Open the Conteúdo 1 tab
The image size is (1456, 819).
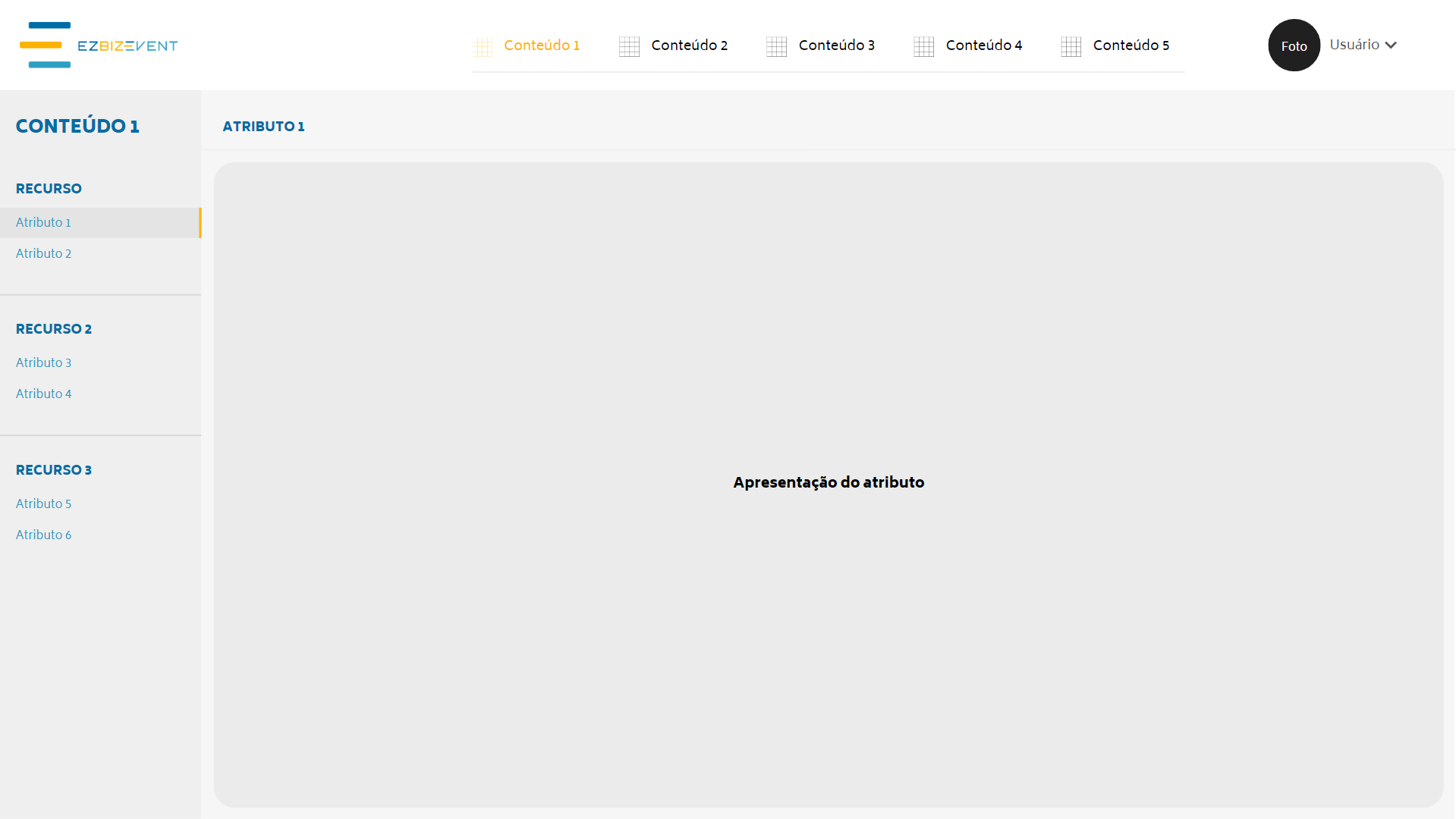click(542, 45)
